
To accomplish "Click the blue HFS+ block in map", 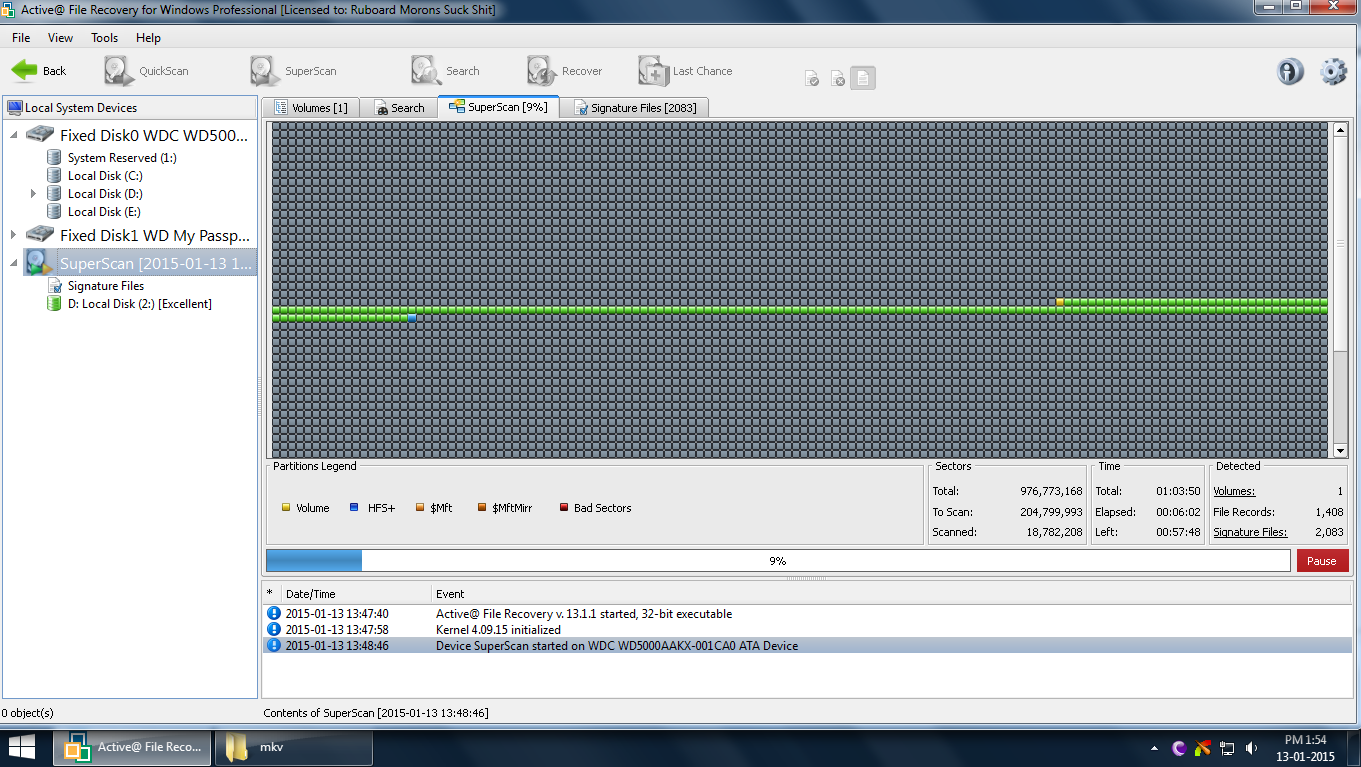I will pos(411,317).
